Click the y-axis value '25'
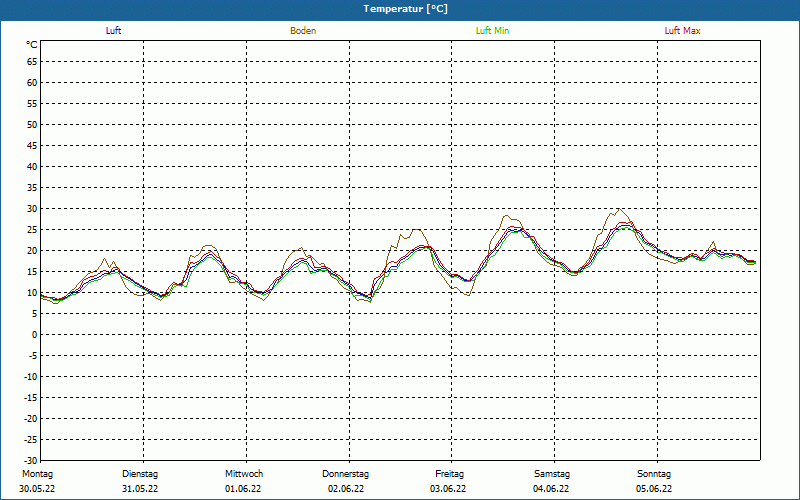The width and height of the screenshot is (800, 500). (x=32, y=230)
